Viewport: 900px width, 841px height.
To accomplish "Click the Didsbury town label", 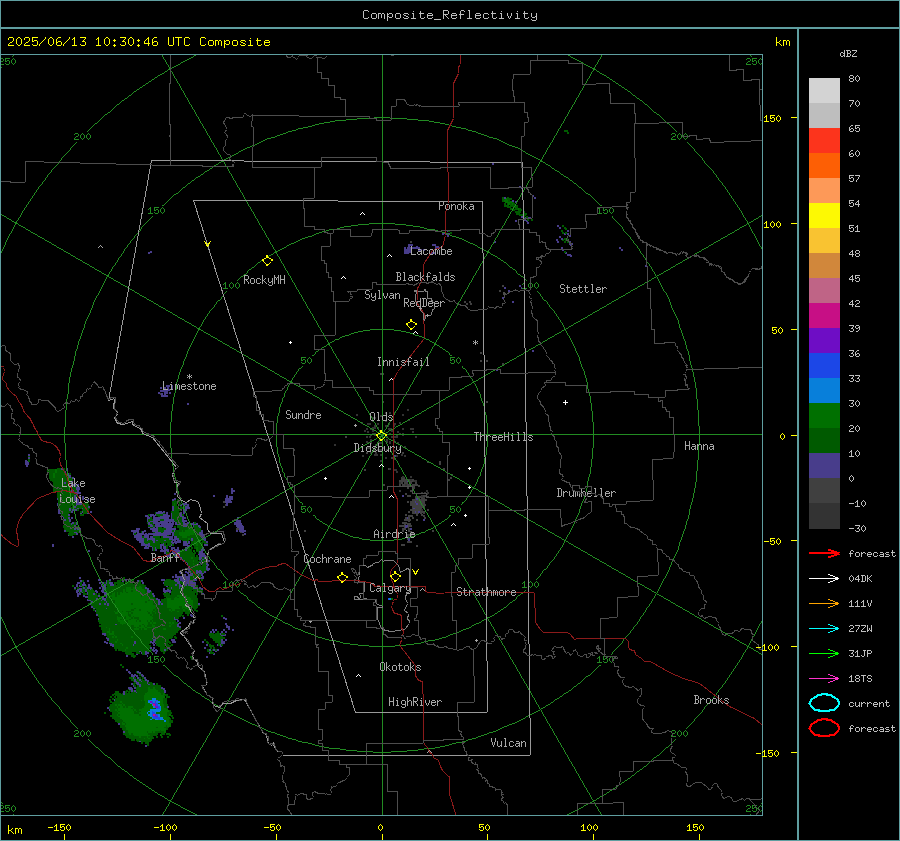I will [x=377, y=448].
